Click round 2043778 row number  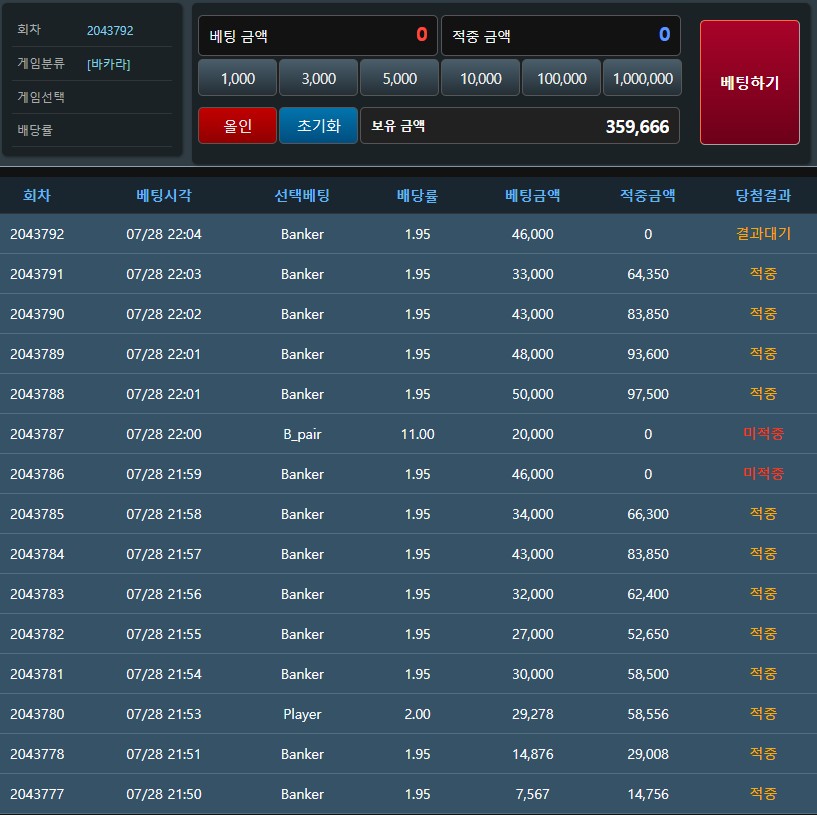(x=37, y=754)
